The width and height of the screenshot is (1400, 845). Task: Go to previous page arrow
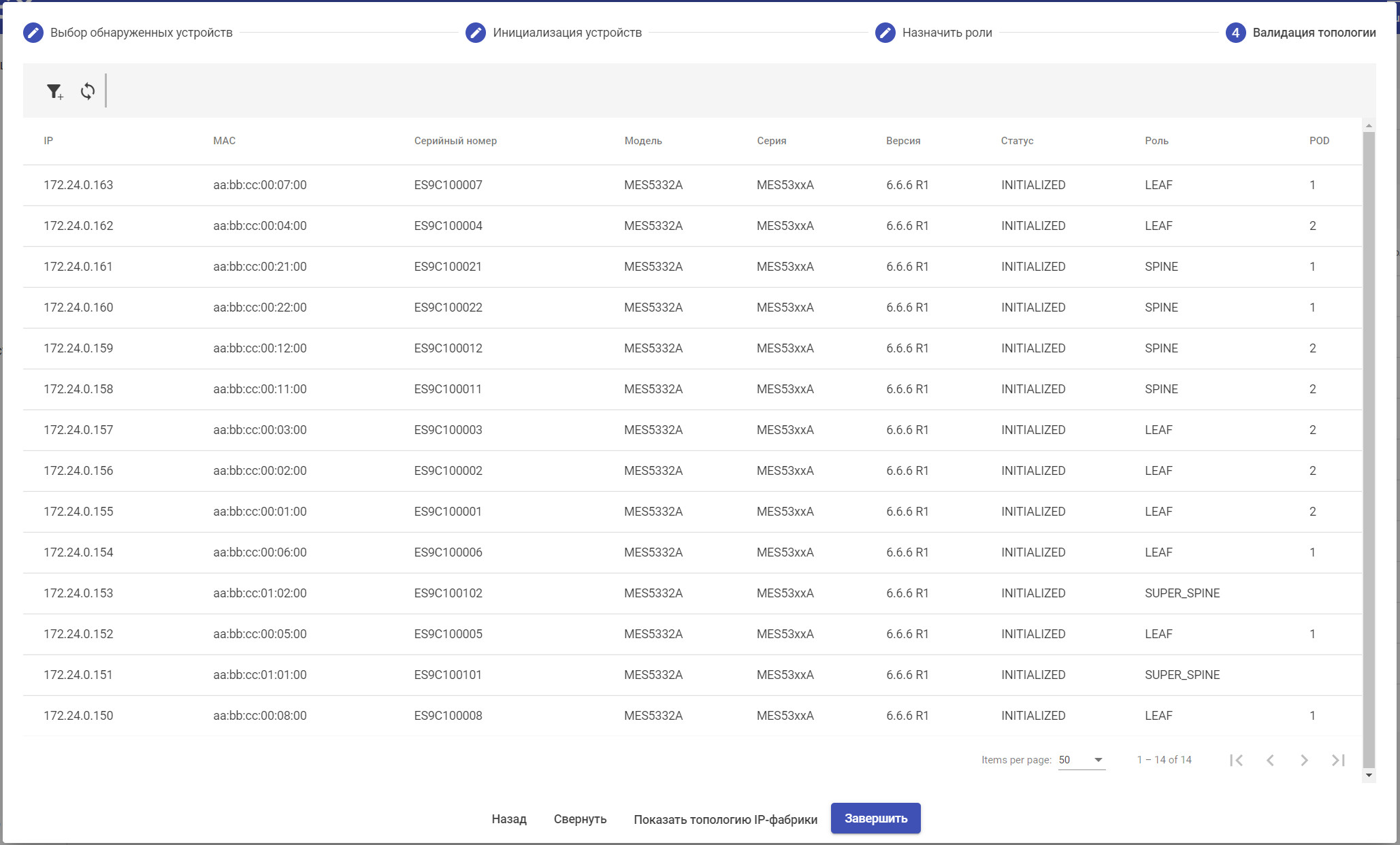coord(1270,760)
